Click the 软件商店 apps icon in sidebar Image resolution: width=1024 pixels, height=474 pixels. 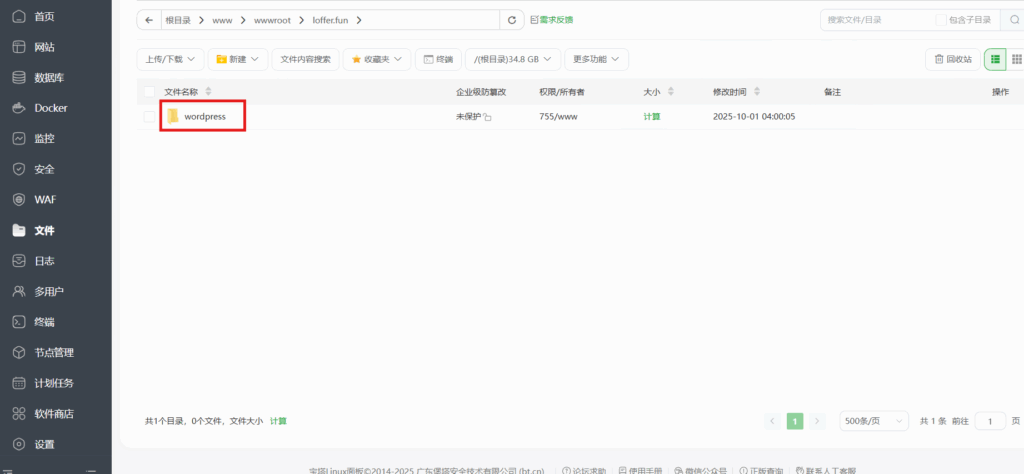(20, 413)
